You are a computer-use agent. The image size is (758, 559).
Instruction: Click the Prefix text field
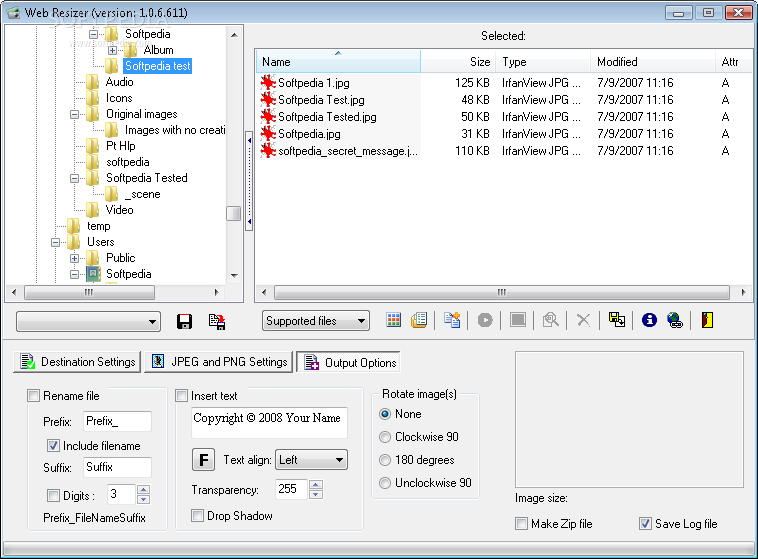117,421
